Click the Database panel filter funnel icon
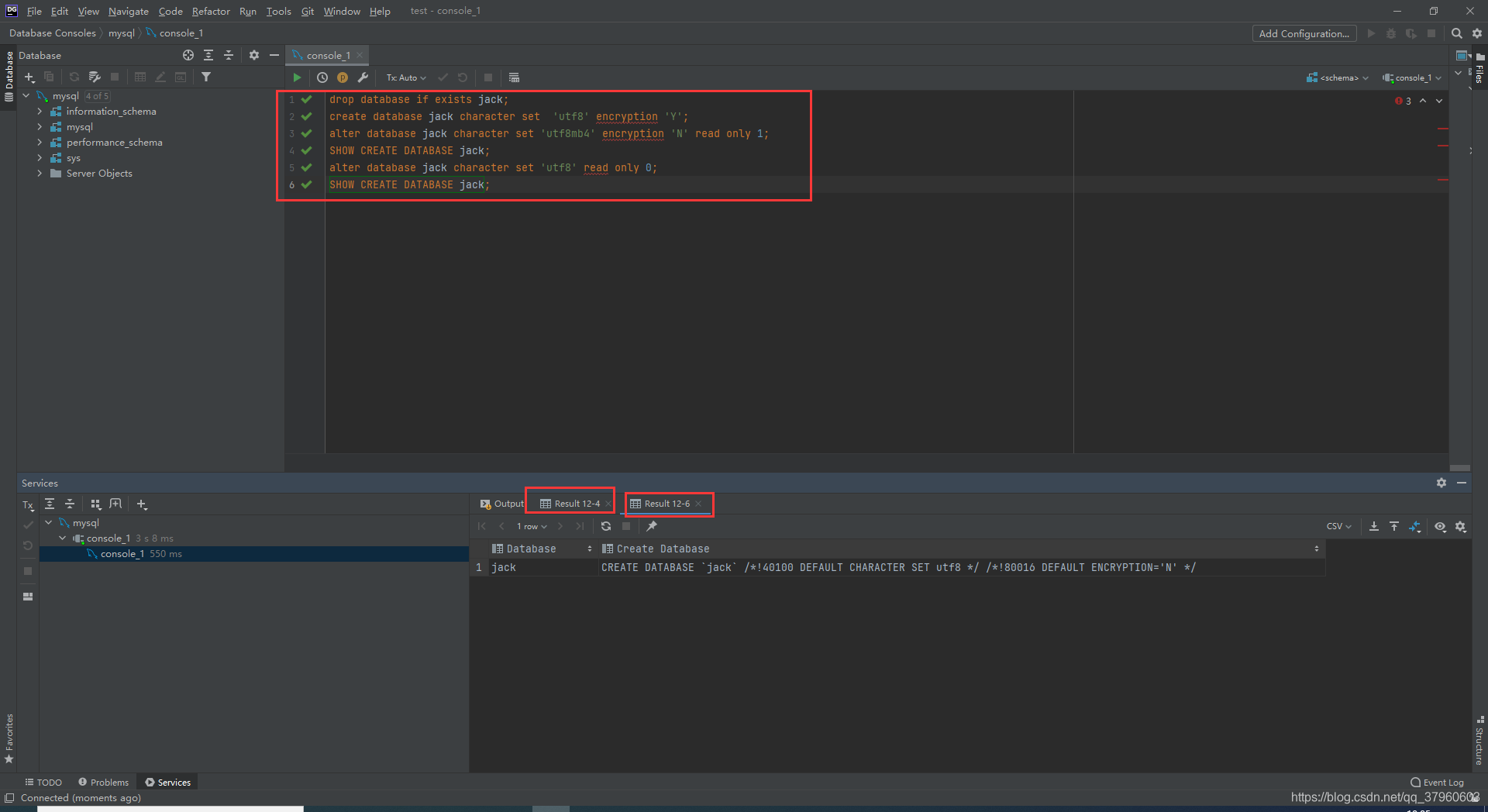 coord(206,77)
